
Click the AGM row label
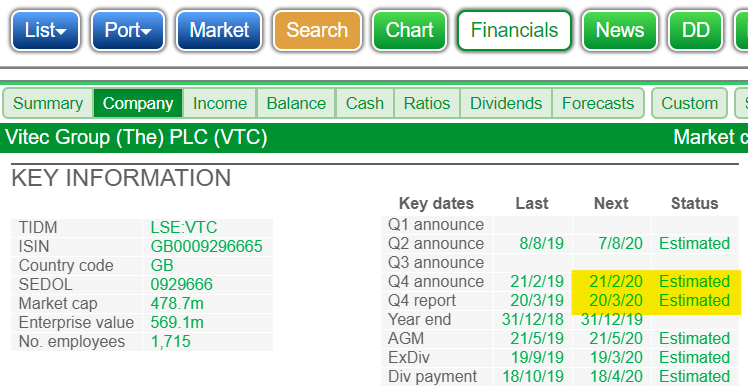point(405,339)
